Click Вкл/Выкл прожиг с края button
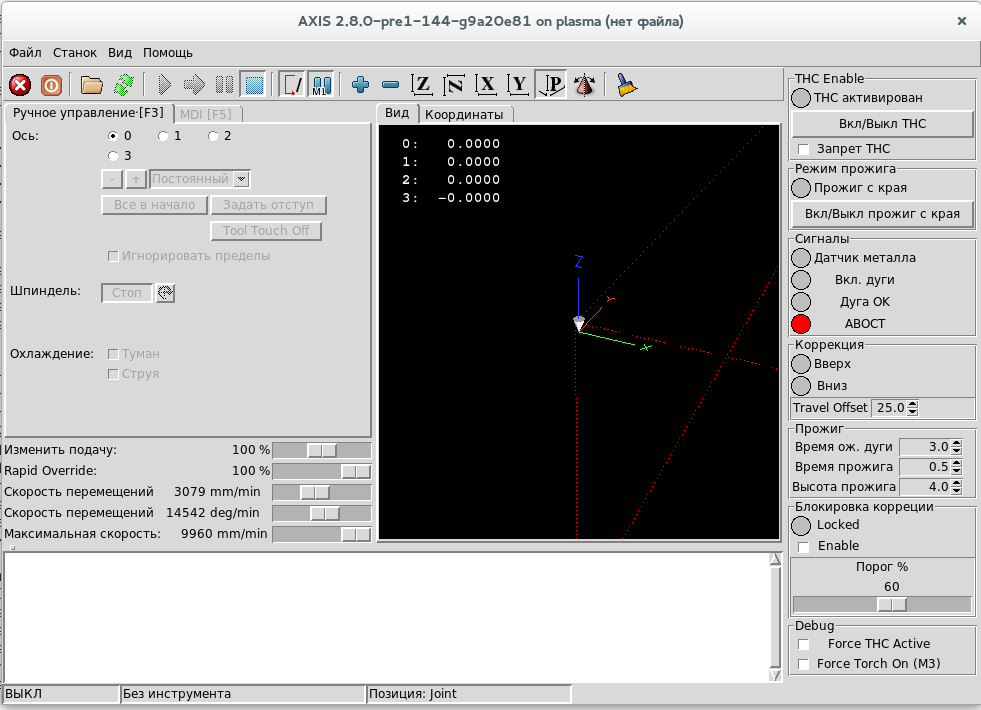Viewport: 981px width, 710px height. pos(882,213)
